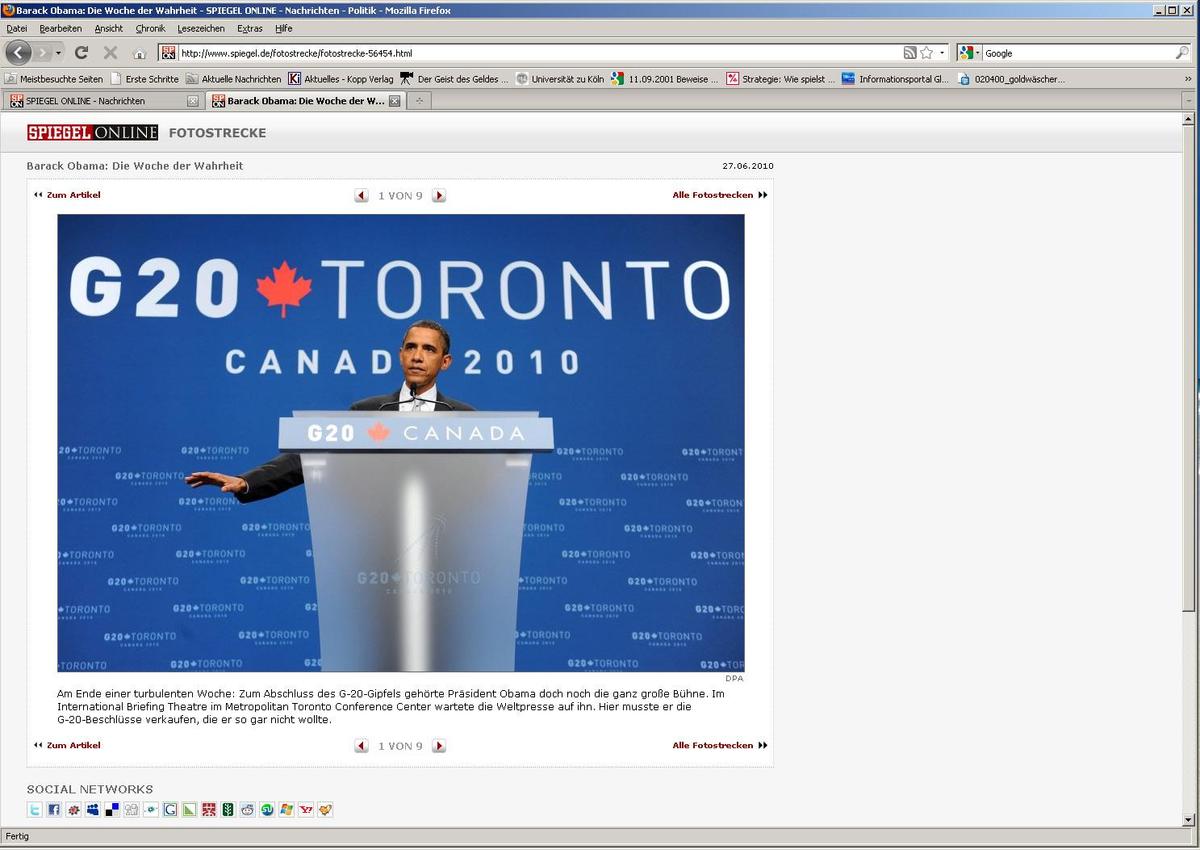Open the top 'Alle Fotostrecken' link
Screen dimensions: 1200x850
[713, 195]
